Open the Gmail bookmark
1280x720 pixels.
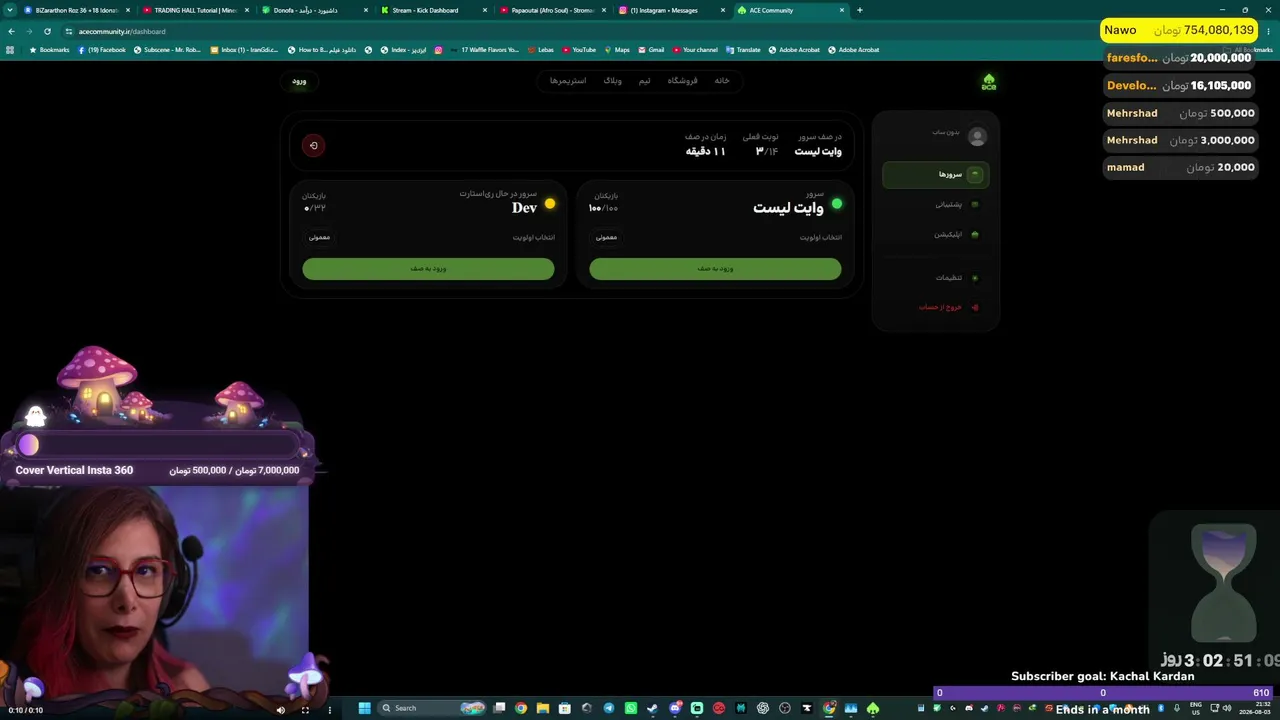point(651,50)
